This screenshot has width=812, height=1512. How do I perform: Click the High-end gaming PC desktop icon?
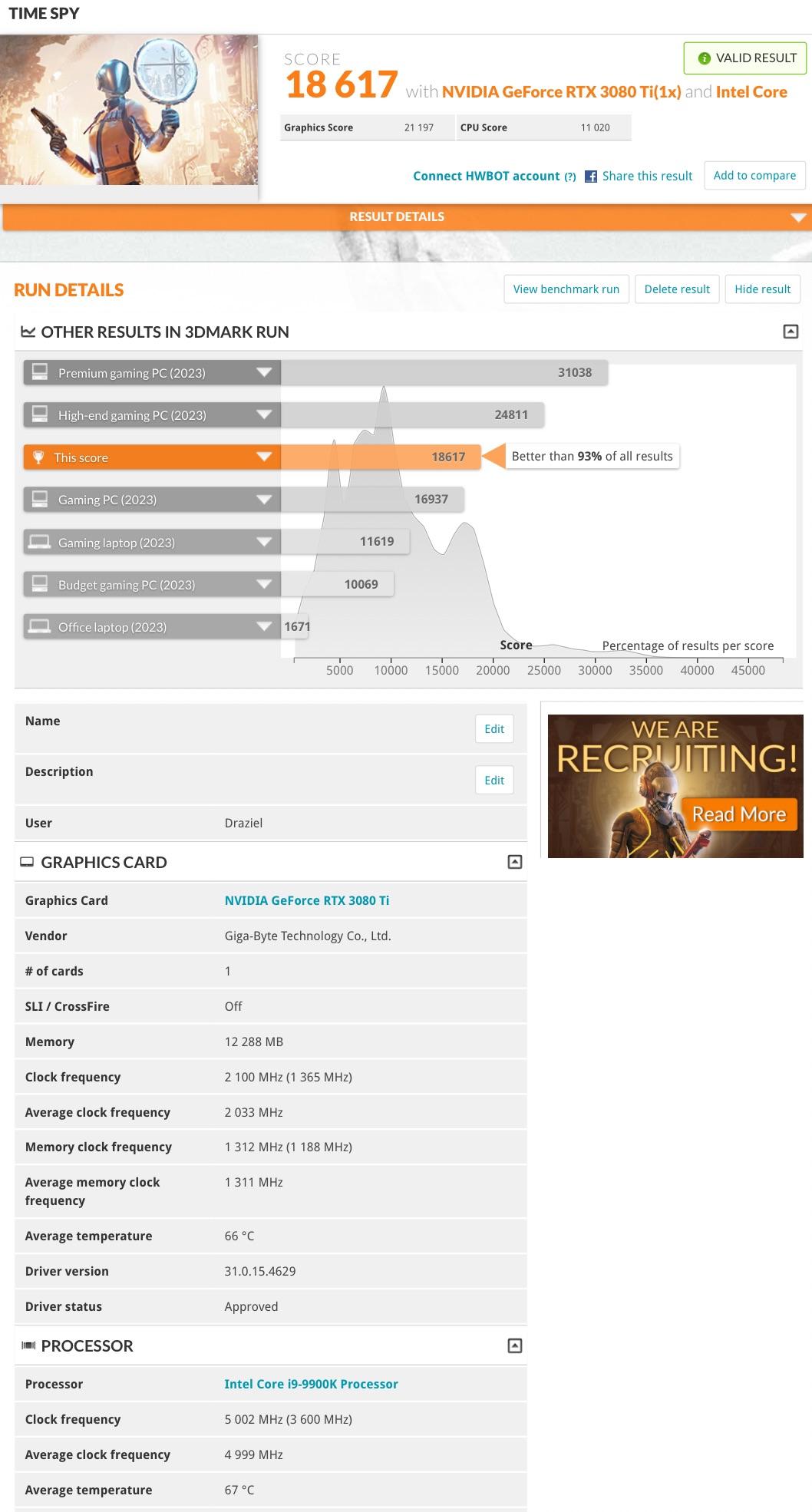(39, 414)
